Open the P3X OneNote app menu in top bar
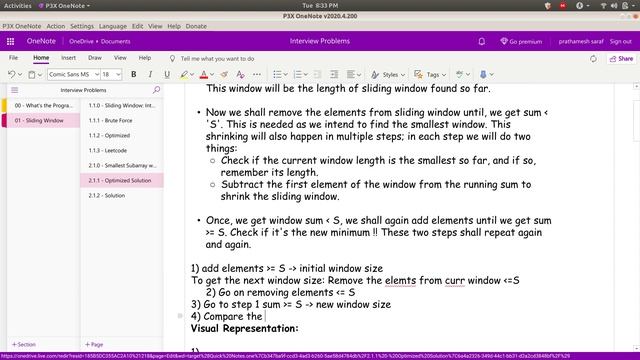The height and width of the screenshot is (360, 640). [x=64, y=6]
